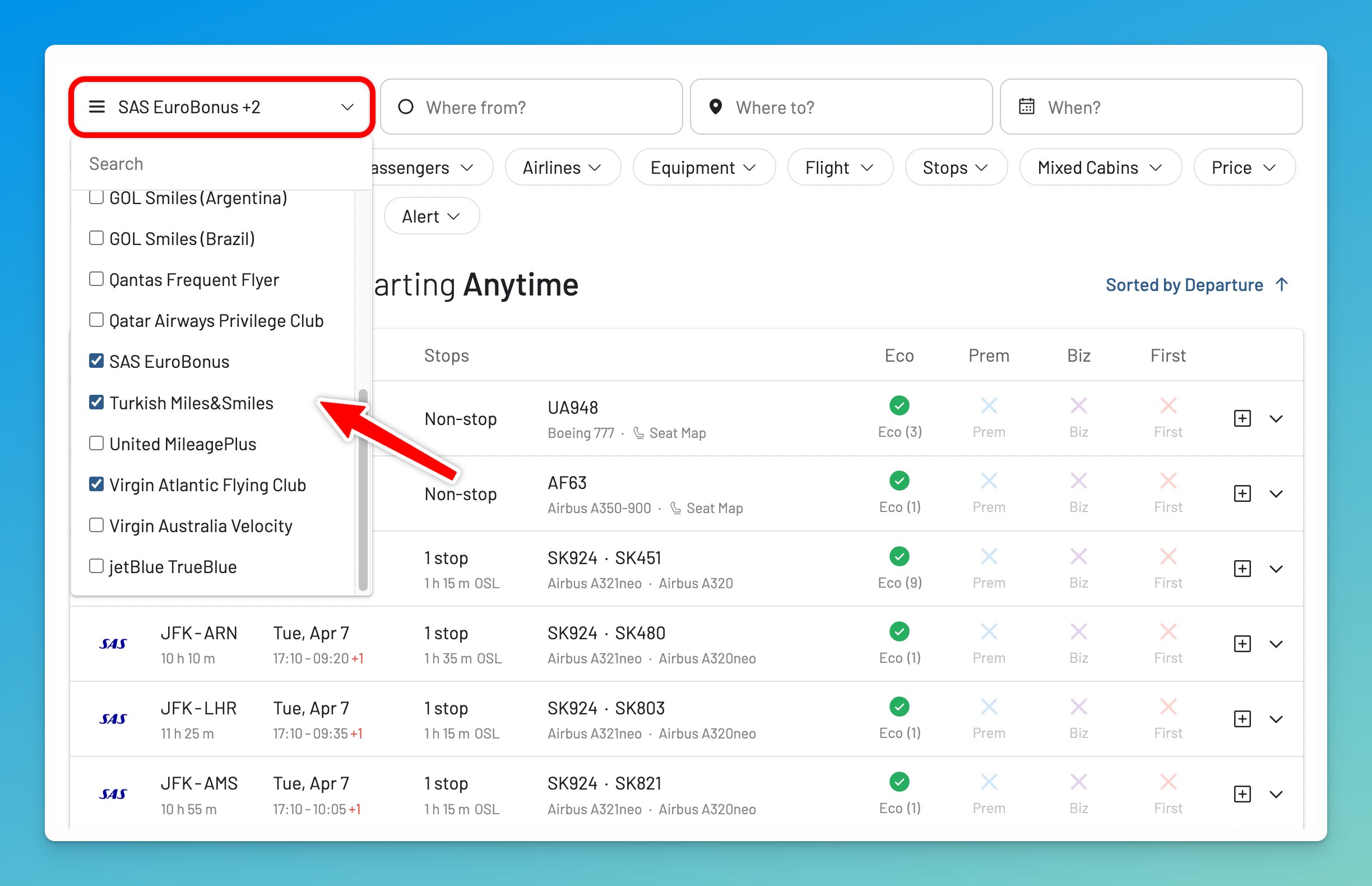Check Qatar Airways Privilege Club option
Image resolution: width=1372 pixels, height=886 pixels.
click(x=96, y=320)
